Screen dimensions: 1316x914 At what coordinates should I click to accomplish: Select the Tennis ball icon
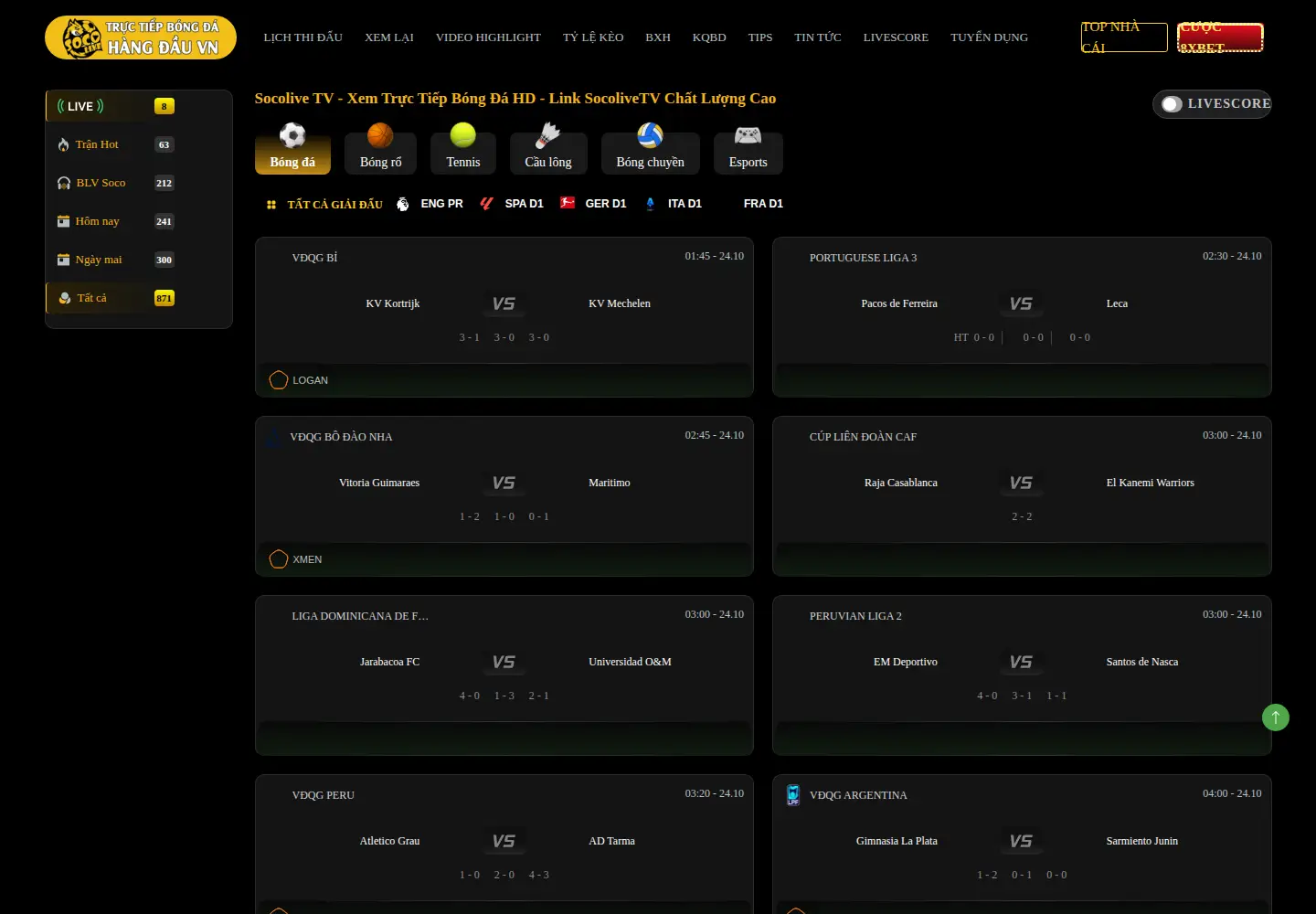463,136
